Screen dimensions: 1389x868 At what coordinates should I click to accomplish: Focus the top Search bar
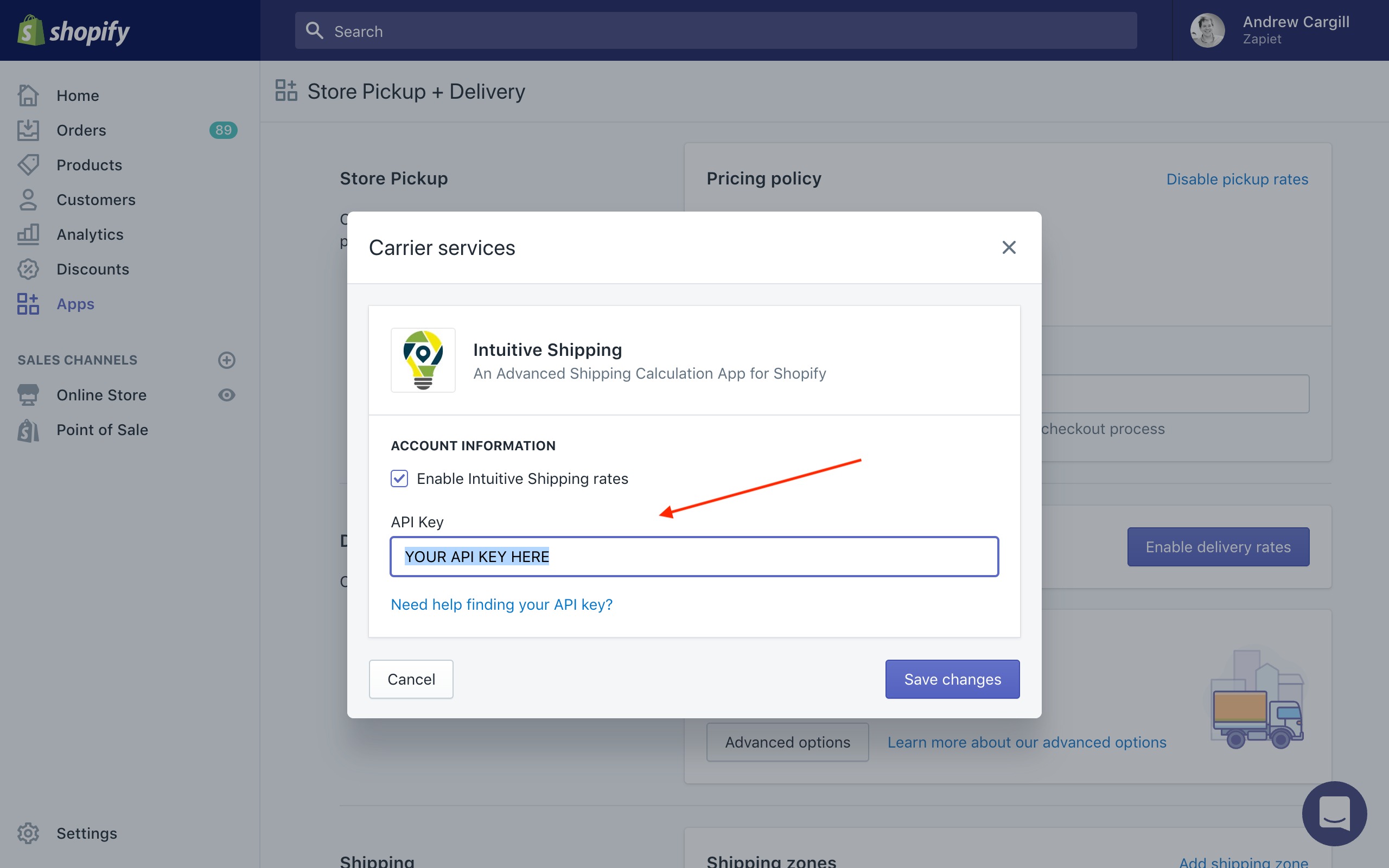pyautogui.click(x=716, y=30)
